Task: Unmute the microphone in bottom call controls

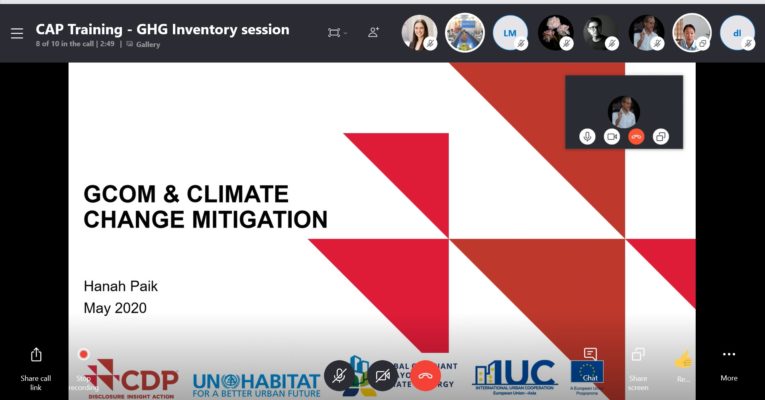Action: pyautogui.click(x=340, y=375)
